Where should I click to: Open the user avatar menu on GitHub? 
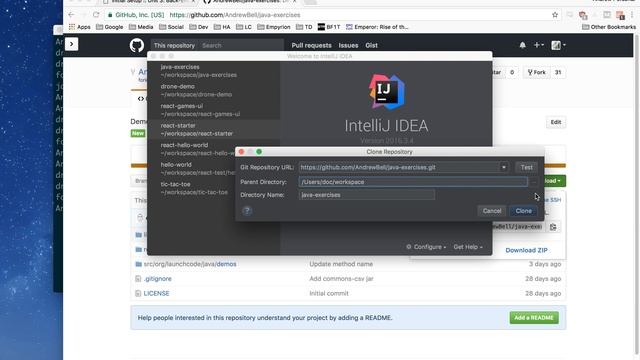[x=558, y=45]
